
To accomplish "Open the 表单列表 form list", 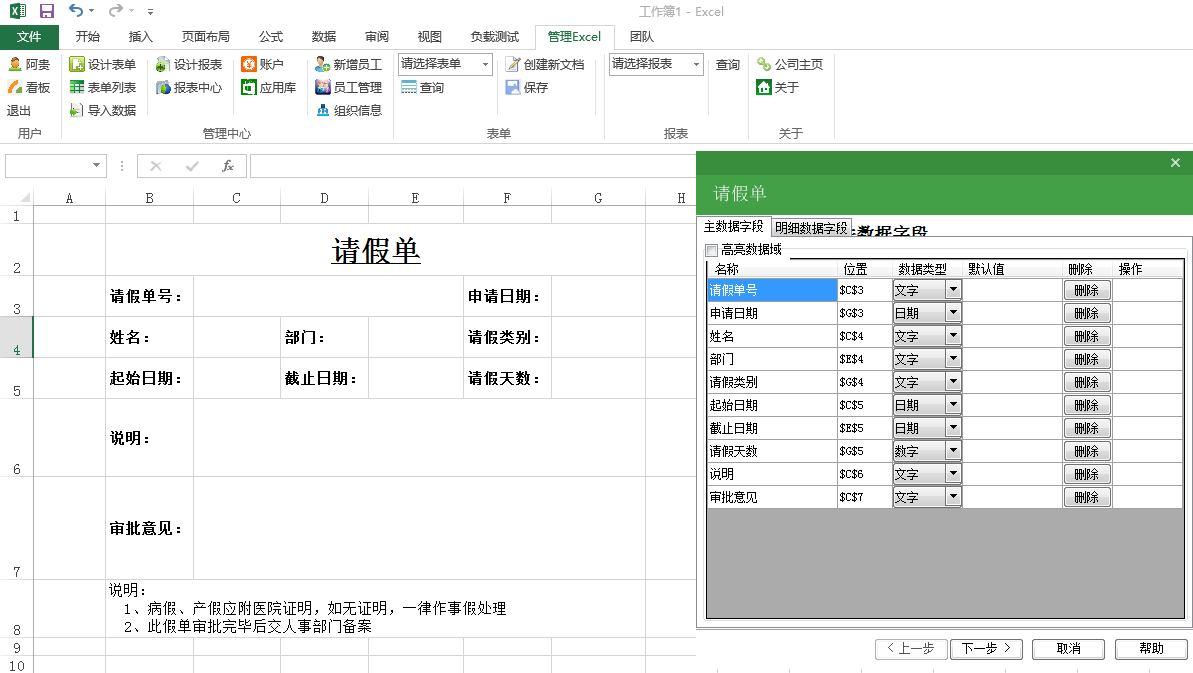I will click(103, 87).
